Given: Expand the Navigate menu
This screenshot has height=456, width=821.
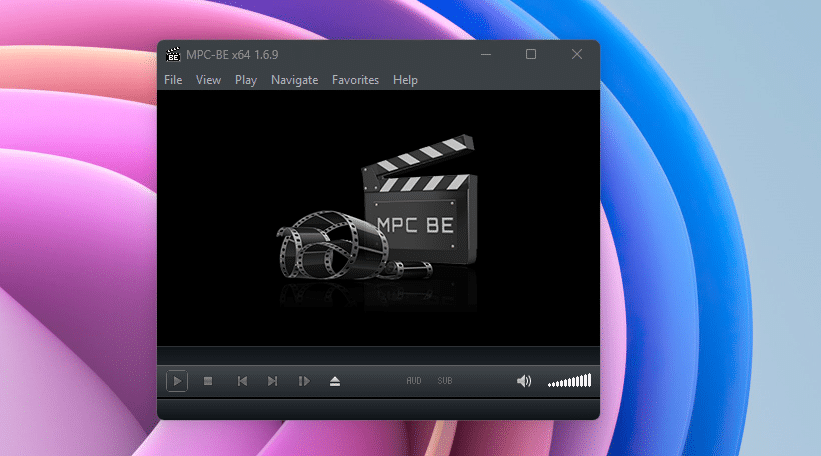Looking at the screenshot, I should pos(294,80).
